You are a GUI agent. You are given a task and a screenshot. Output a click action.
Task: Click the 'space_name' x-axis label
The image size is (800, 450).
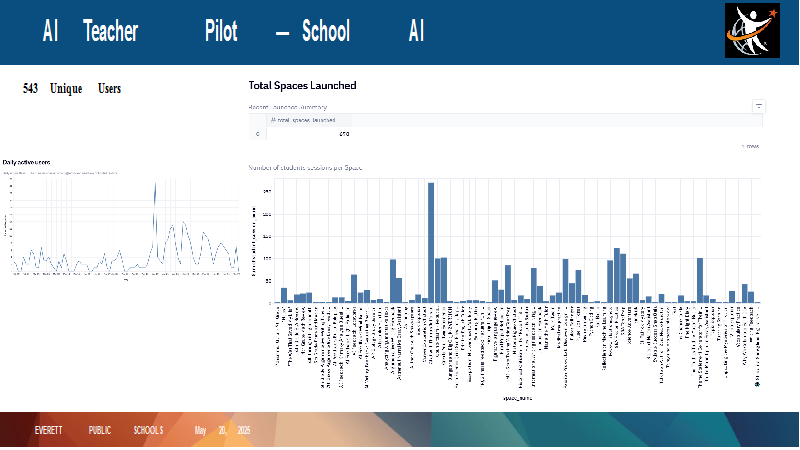coord(517,398)
